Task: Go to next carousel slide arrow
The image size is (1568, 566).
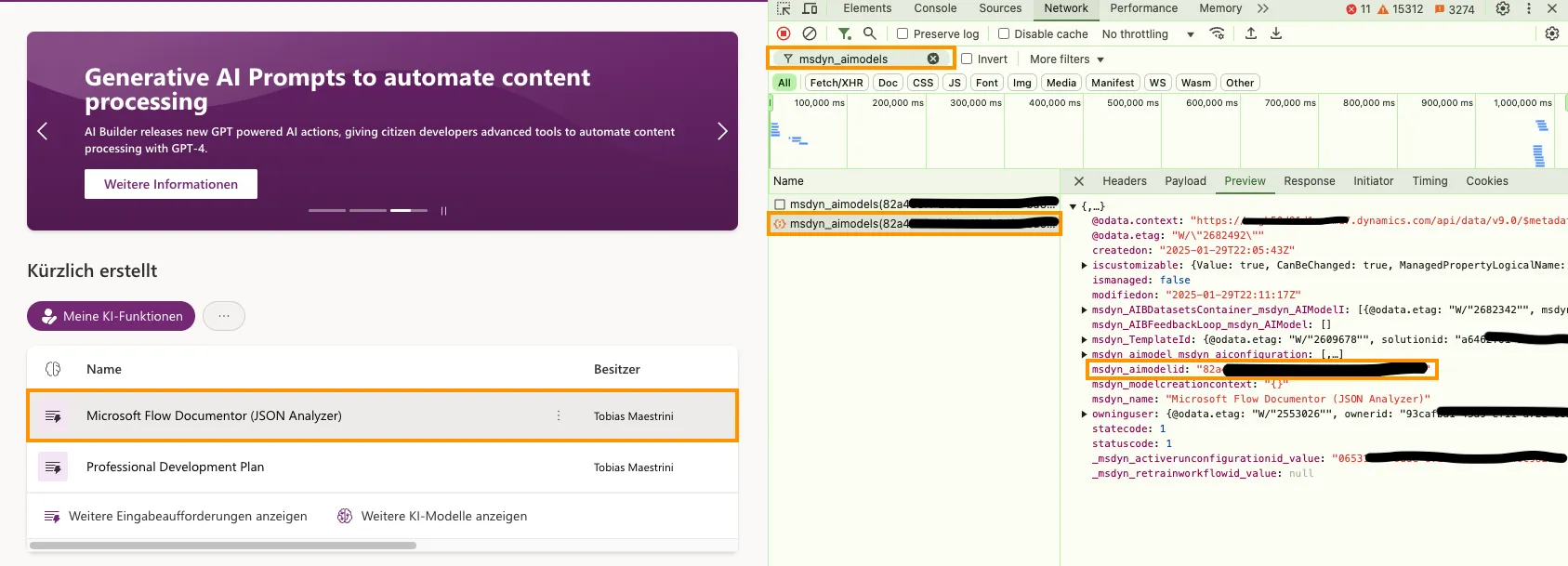Action: point(722,131)
